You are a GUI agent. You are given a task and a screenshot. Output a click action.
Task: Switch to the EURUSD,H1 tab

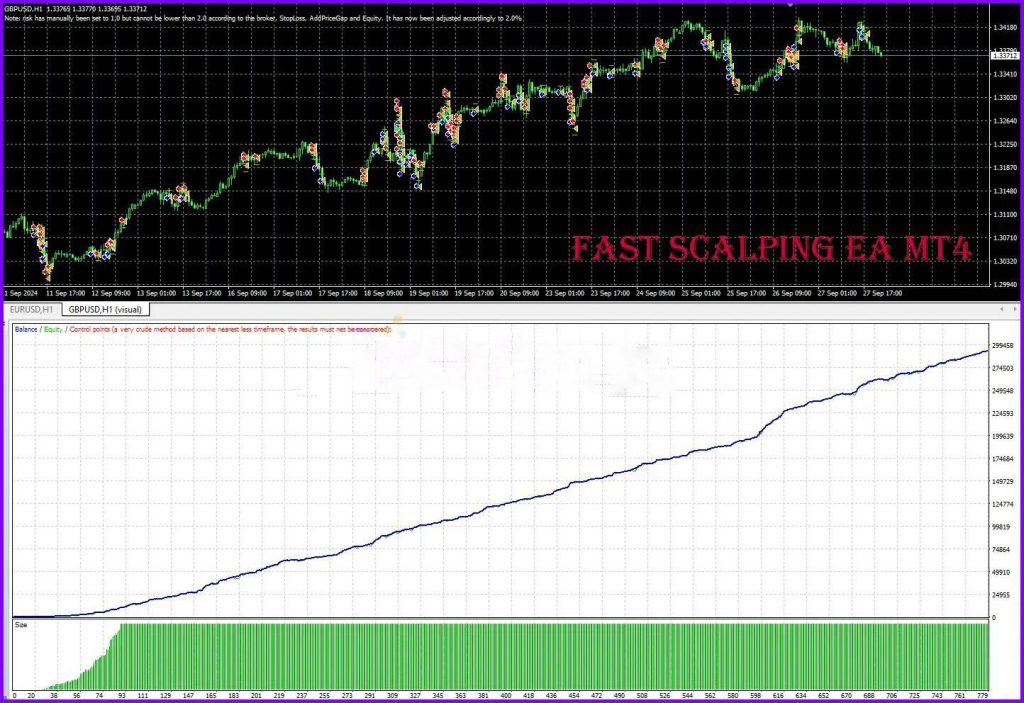[x=30, y=309]
